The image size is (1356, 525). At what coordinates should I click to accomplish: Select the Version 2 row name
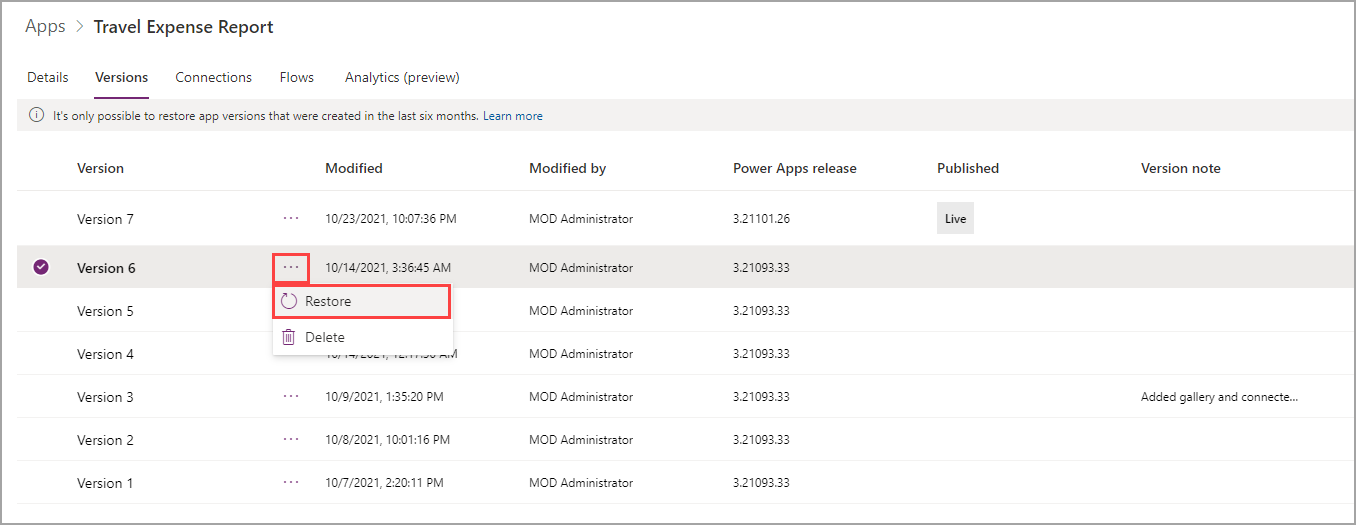pyautogui.click(x=105, y=439)
